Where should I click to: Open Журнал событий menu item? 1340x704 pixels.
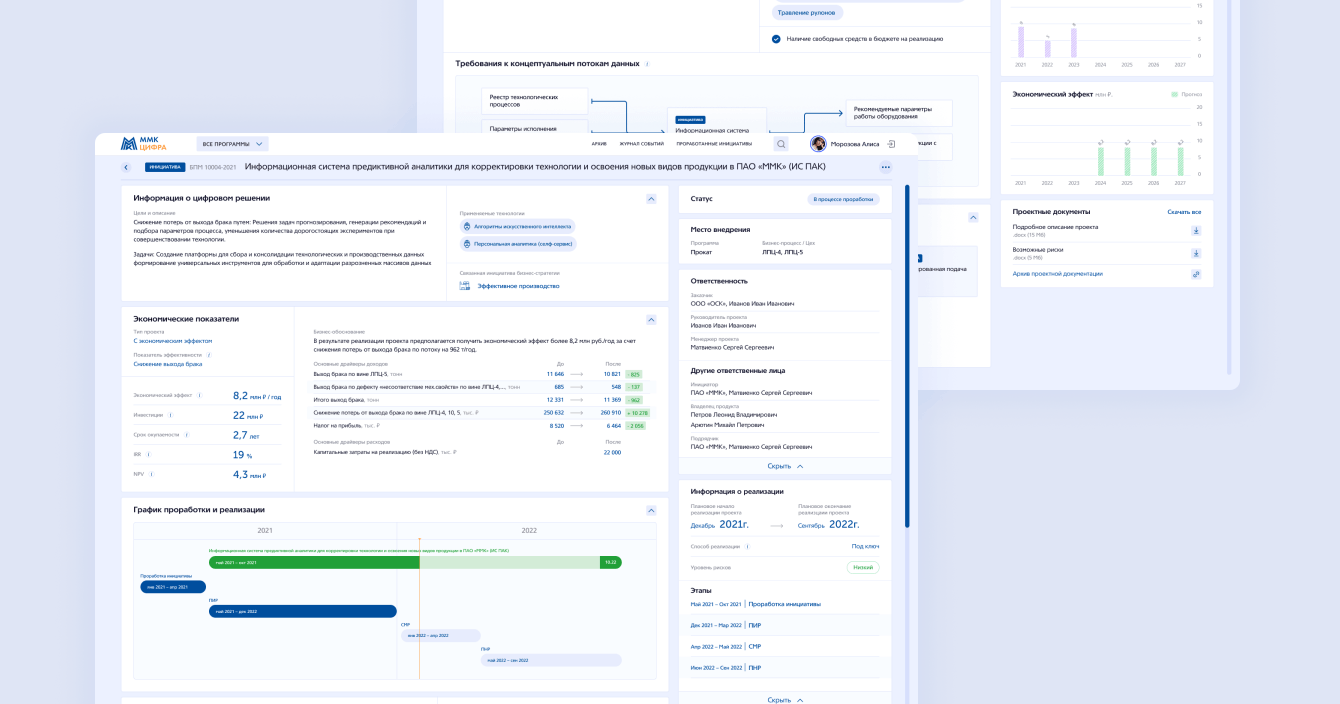(641, 144)
